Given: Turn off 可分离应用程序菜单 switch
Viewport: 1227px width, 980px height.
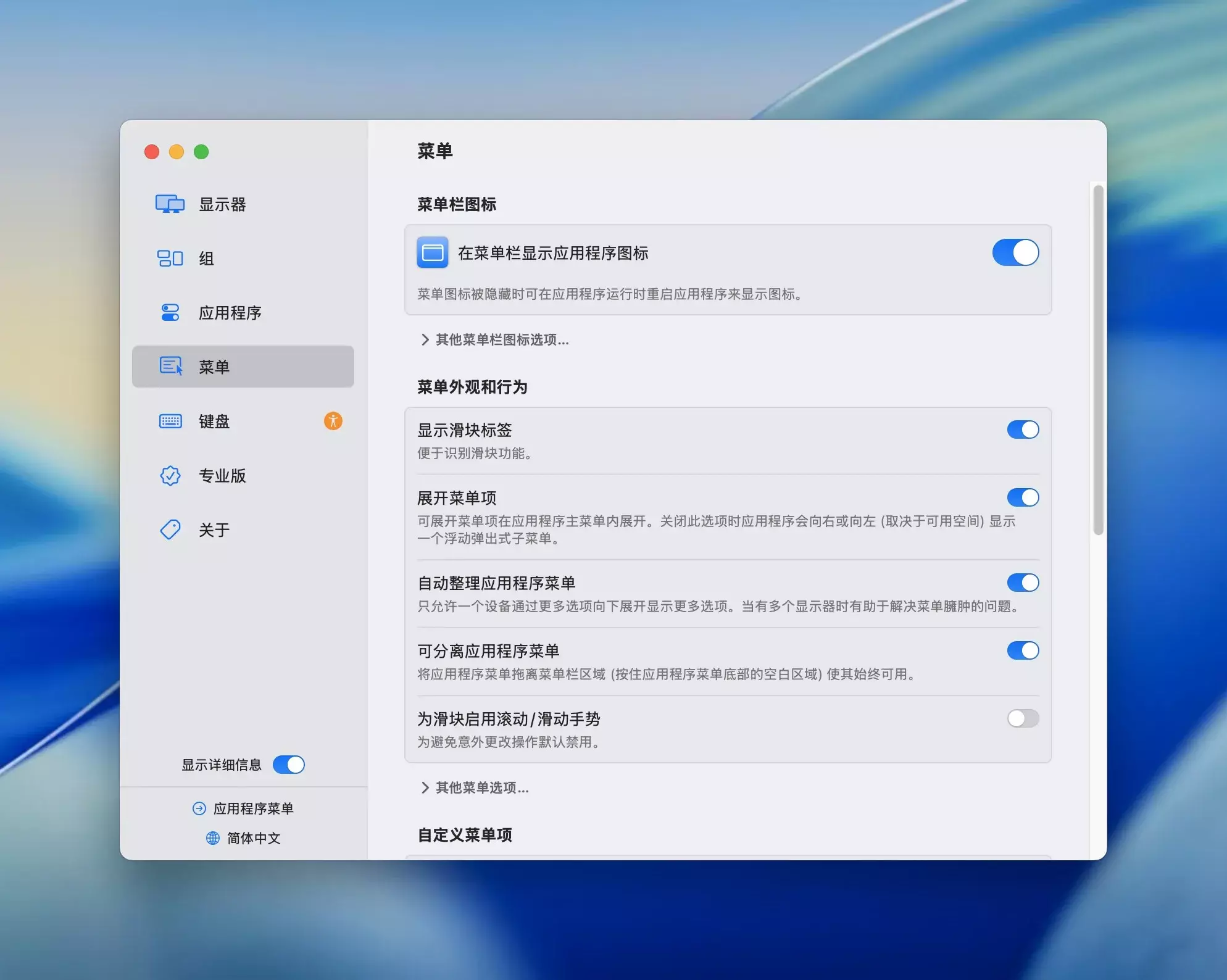Looking at the screenshot, I should tap(1022, 650).
